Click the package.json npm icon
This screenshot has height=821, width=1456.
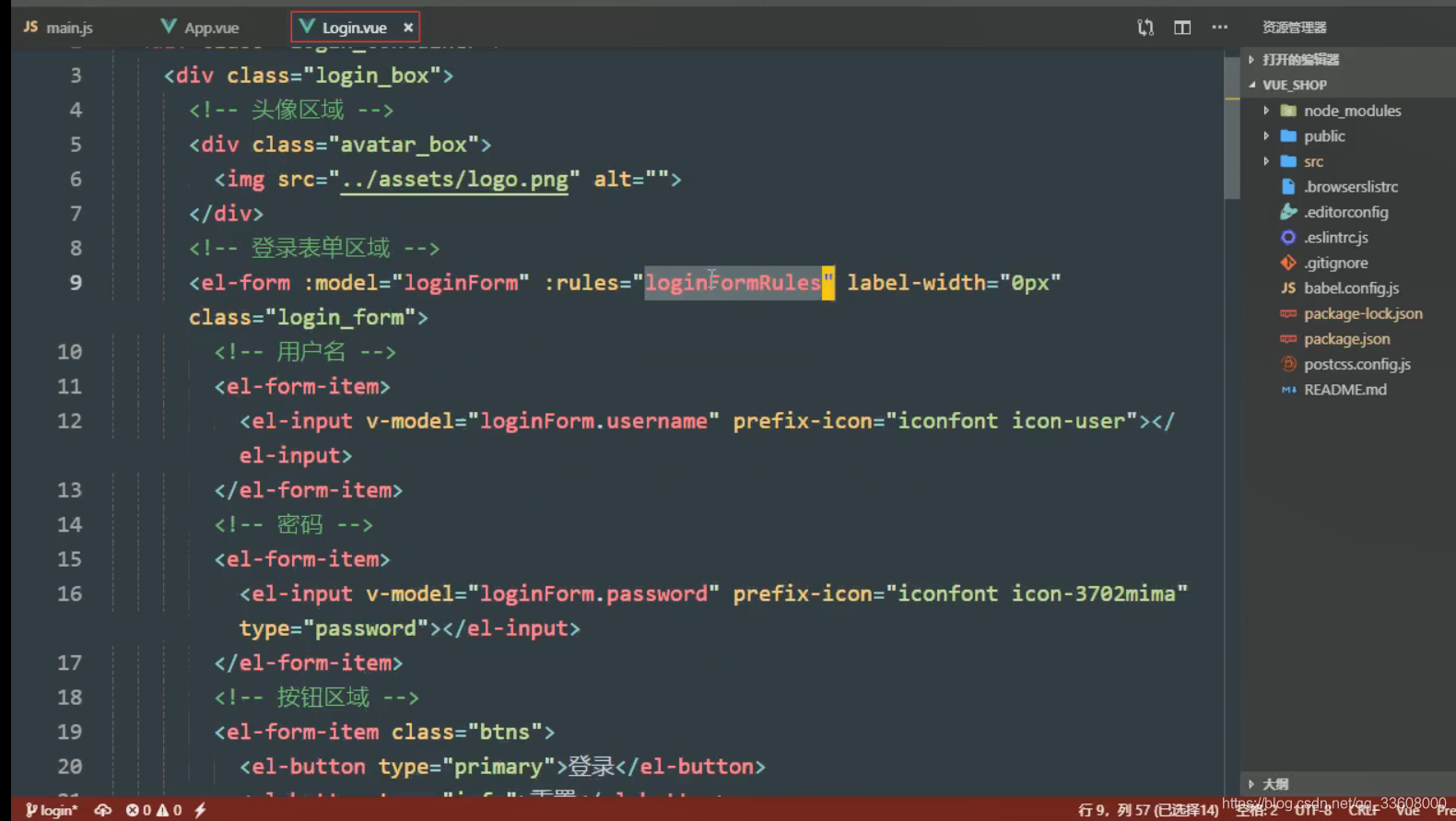click(x=1288, y=339)
